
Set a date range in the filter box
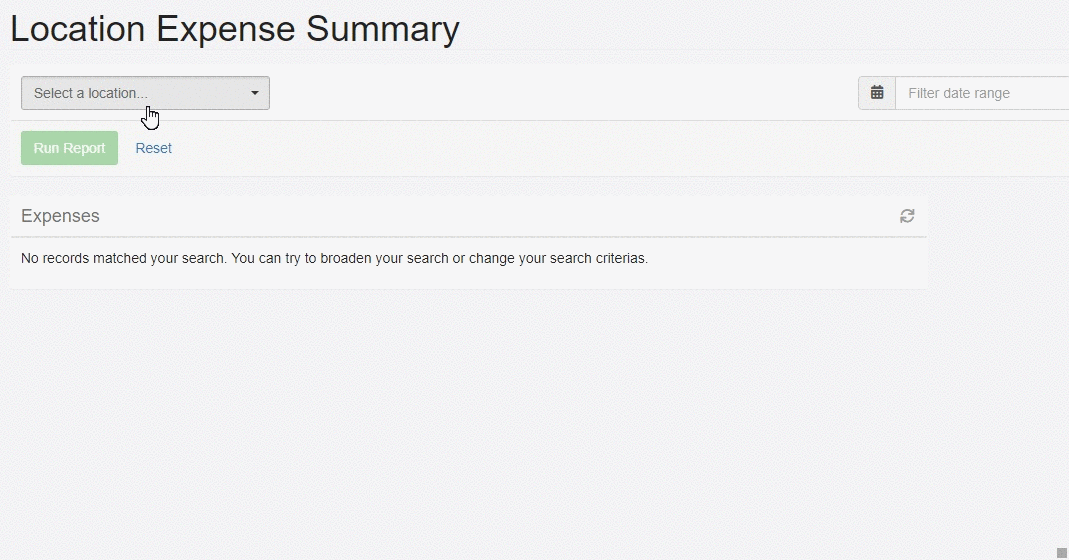click(x=982, y=93)
